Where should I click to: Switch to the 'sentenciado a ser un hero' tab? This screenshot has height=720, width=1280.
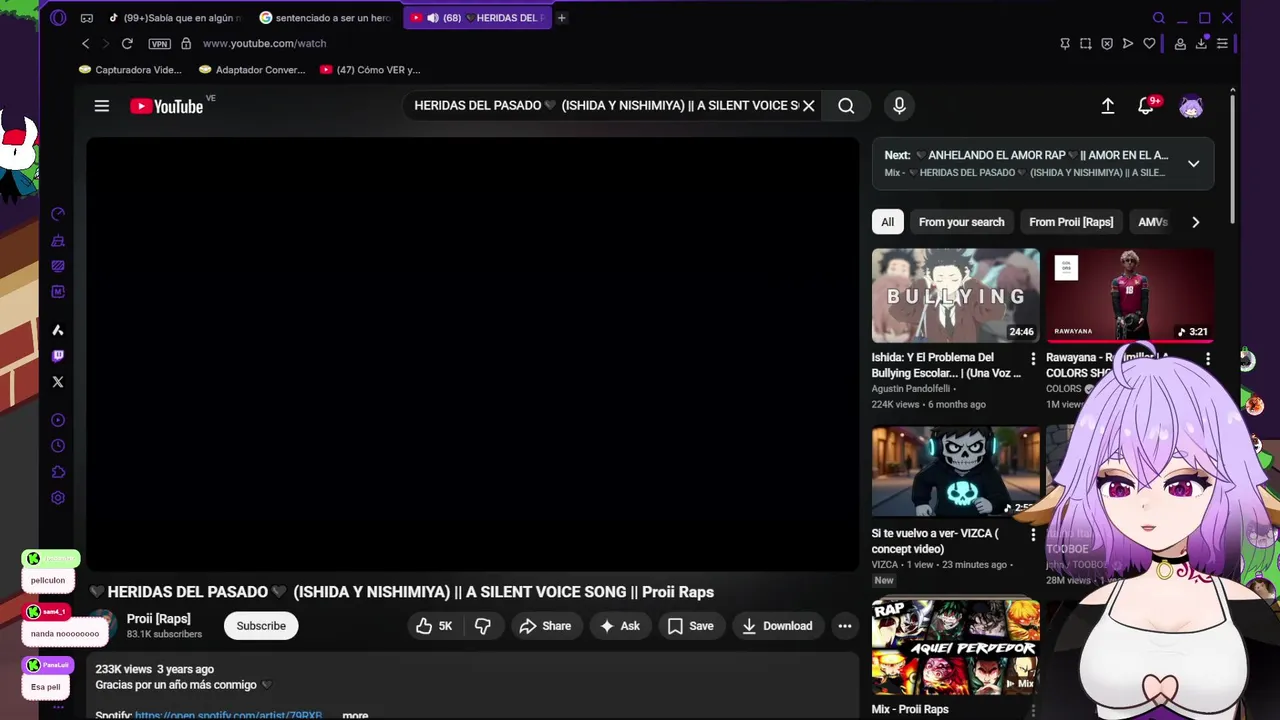326,18
